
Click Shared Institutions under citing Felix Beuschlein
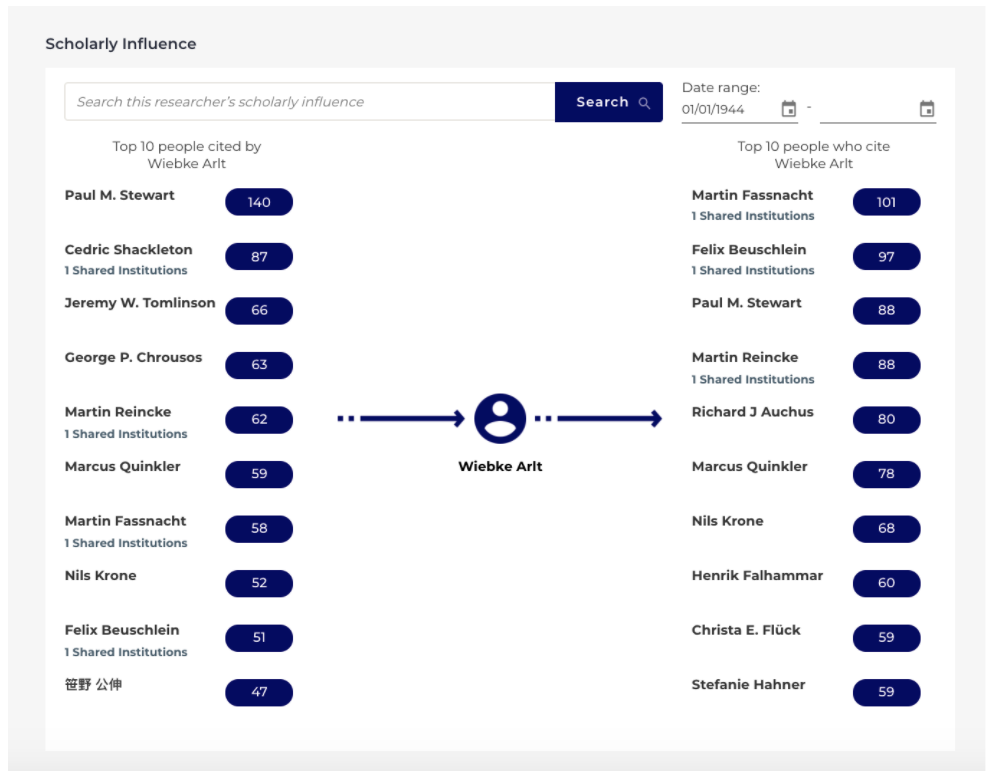(753, 271)
